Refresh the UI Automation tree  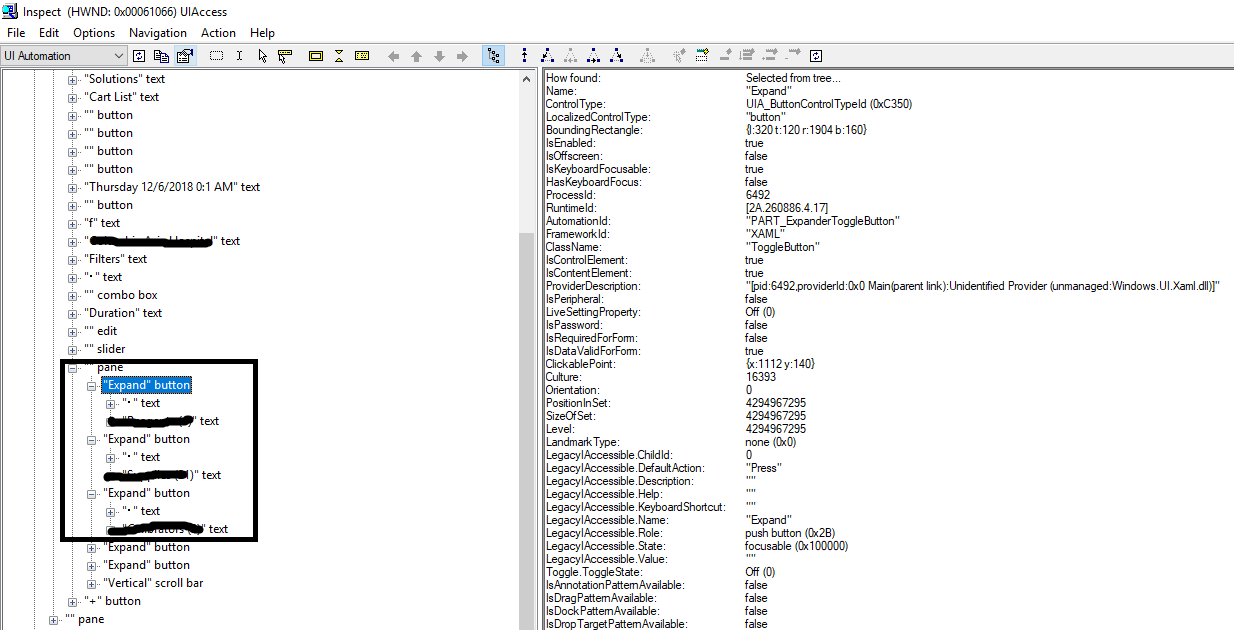[x=139, y=55]
